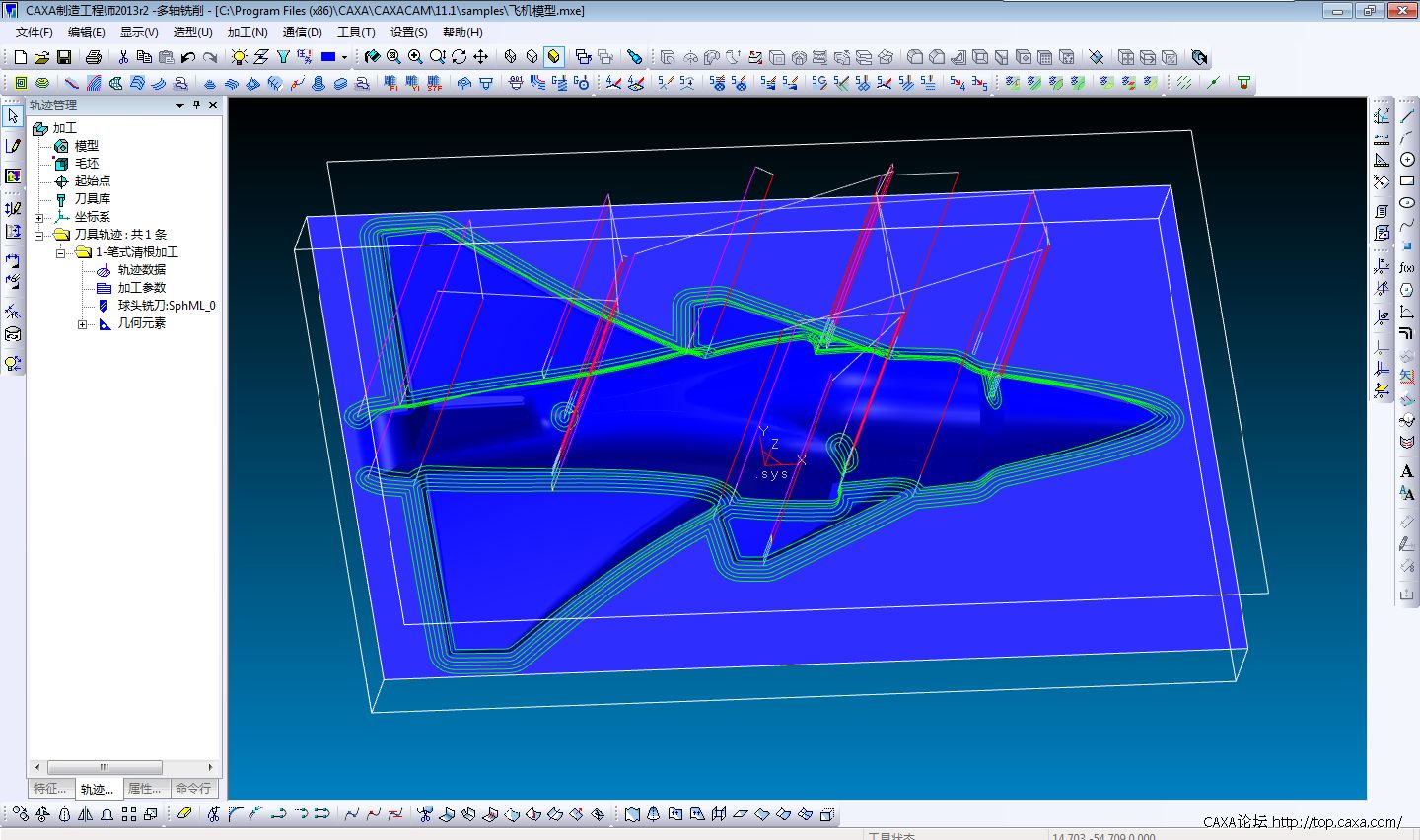Image resolution: width=1420 pixels, height=840 pixels.
Task: Click the Rotate view icon
Action: coord(459,57)
